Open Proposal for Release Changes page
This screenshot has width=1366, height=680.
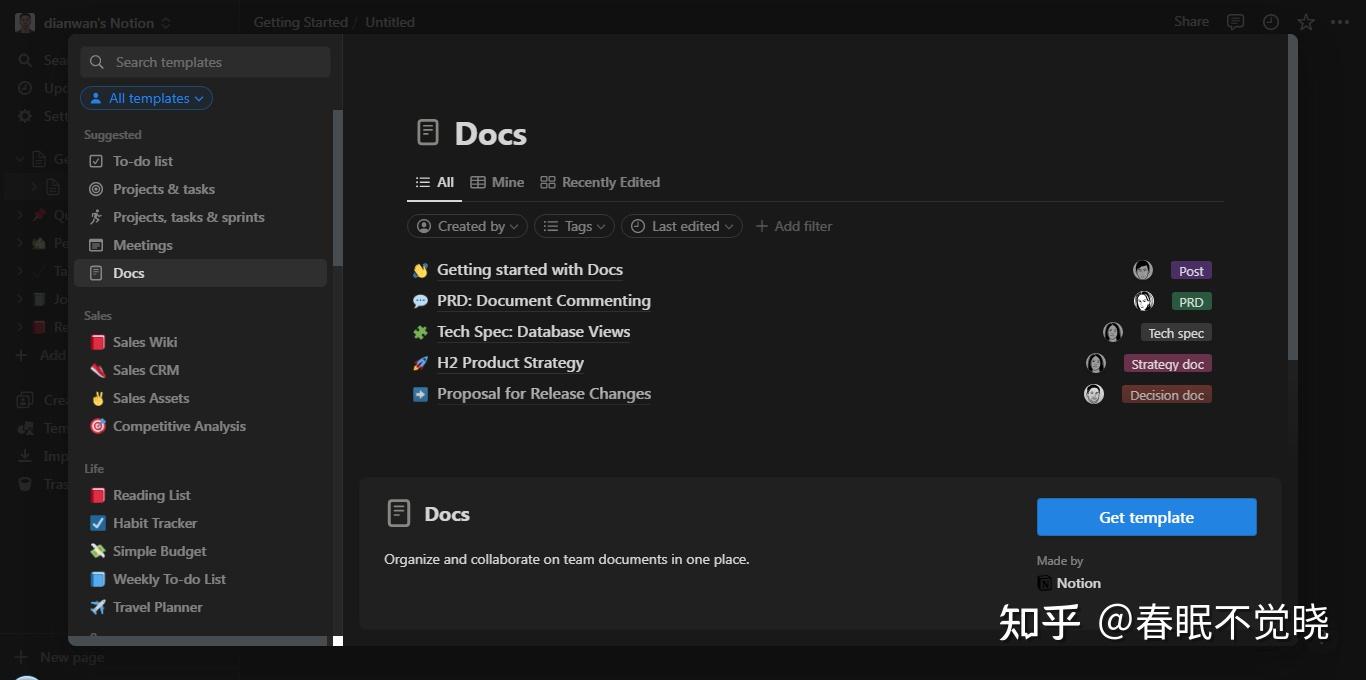point(544,394)
